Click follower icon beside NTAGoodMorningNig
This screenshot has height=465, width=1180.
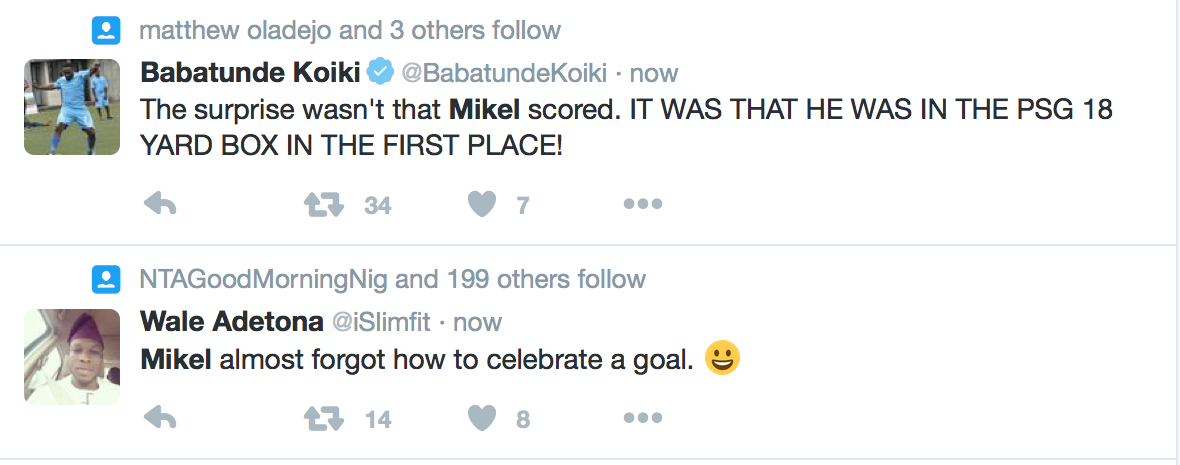click(x=106, y=279)
